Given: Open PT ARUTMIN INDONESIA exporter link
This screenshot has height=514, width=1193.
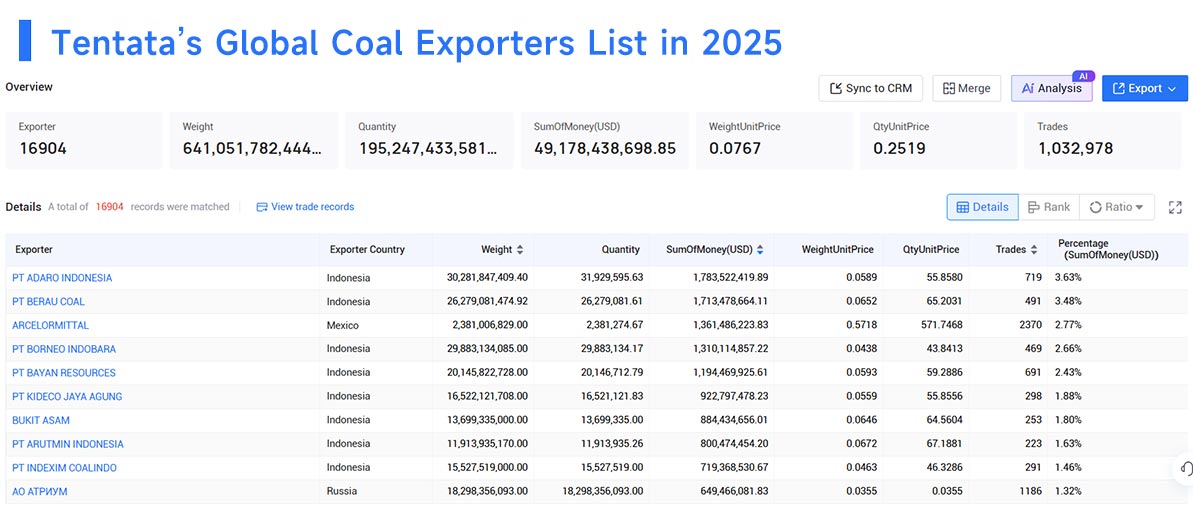Looking at the screenshot, I should 68,444.
